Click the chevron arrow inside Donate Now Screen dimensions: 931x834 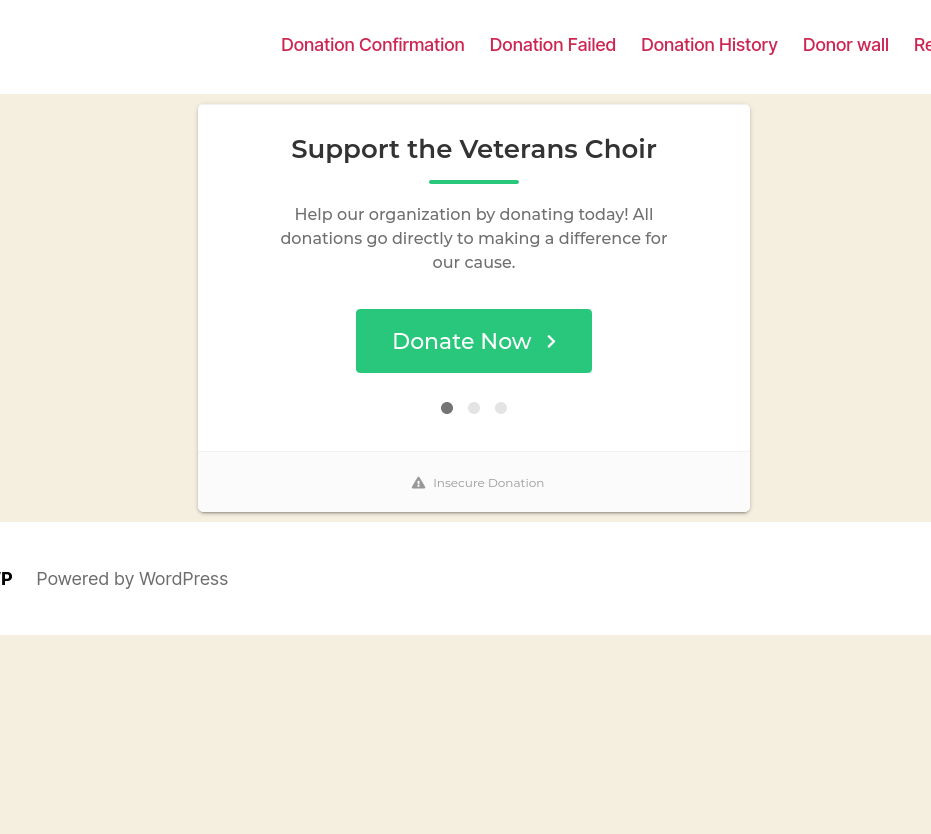[x=551, y=341]
